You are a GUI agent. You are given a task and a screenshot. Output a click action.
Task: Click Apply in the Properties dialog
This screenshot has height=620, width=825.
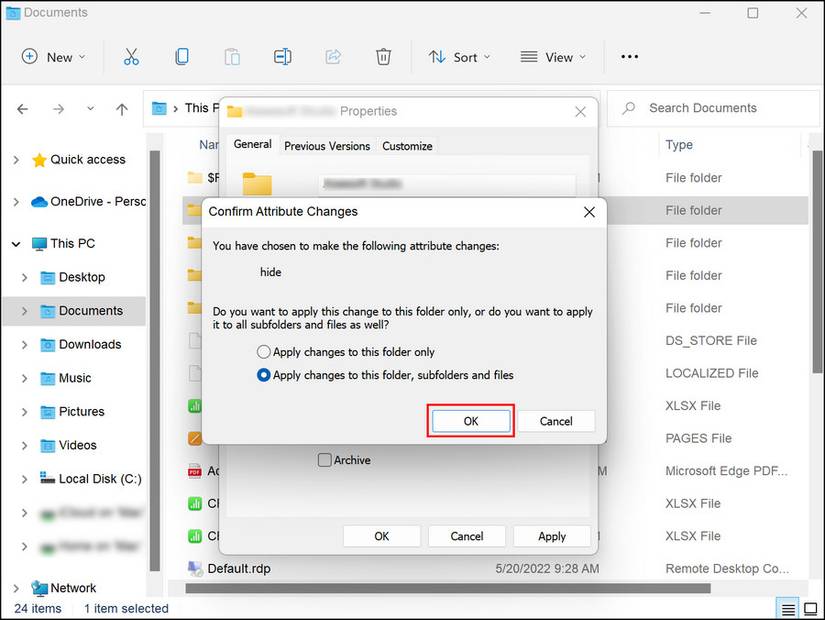[x=551, y=536]
